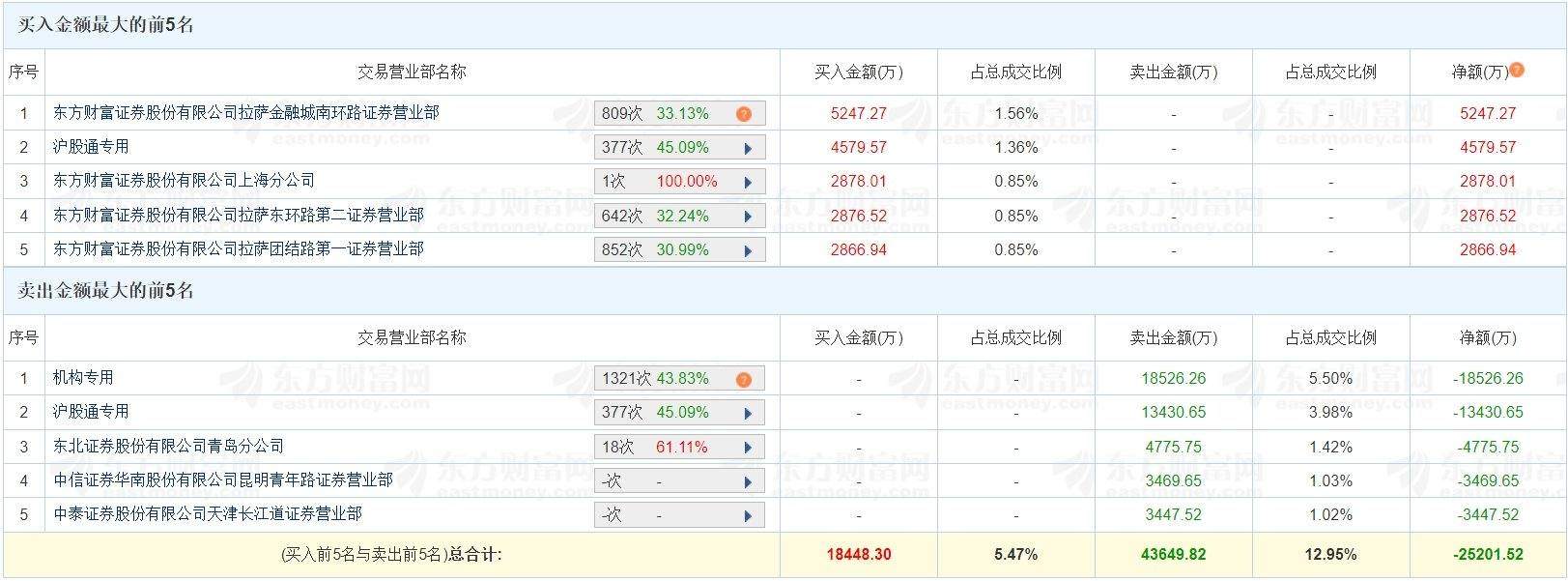
Task: Click arrow icon for 沪股通专用 in sell list
Action: pos(748,413)
